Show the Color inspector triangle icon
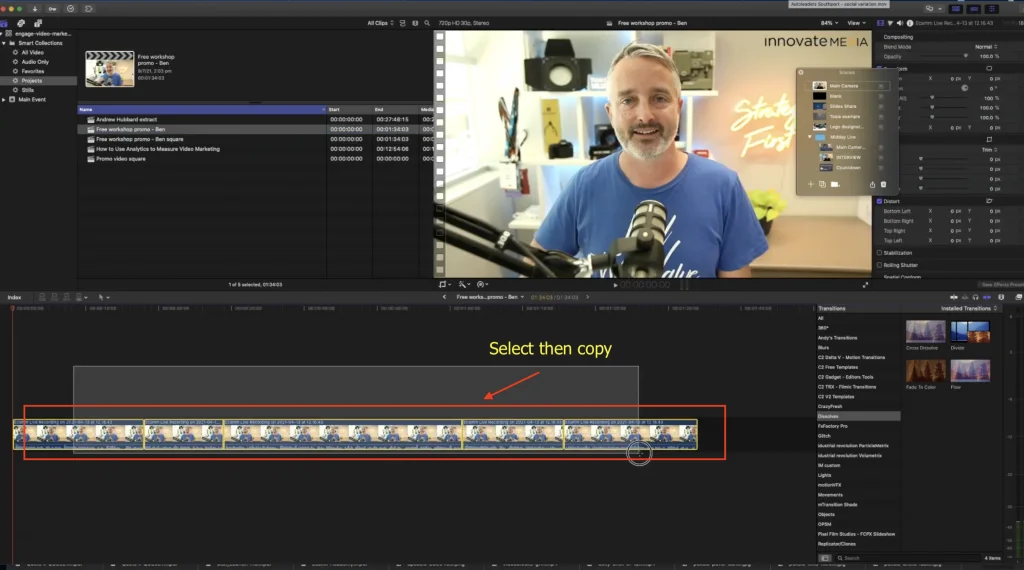 tap(890, 23)
